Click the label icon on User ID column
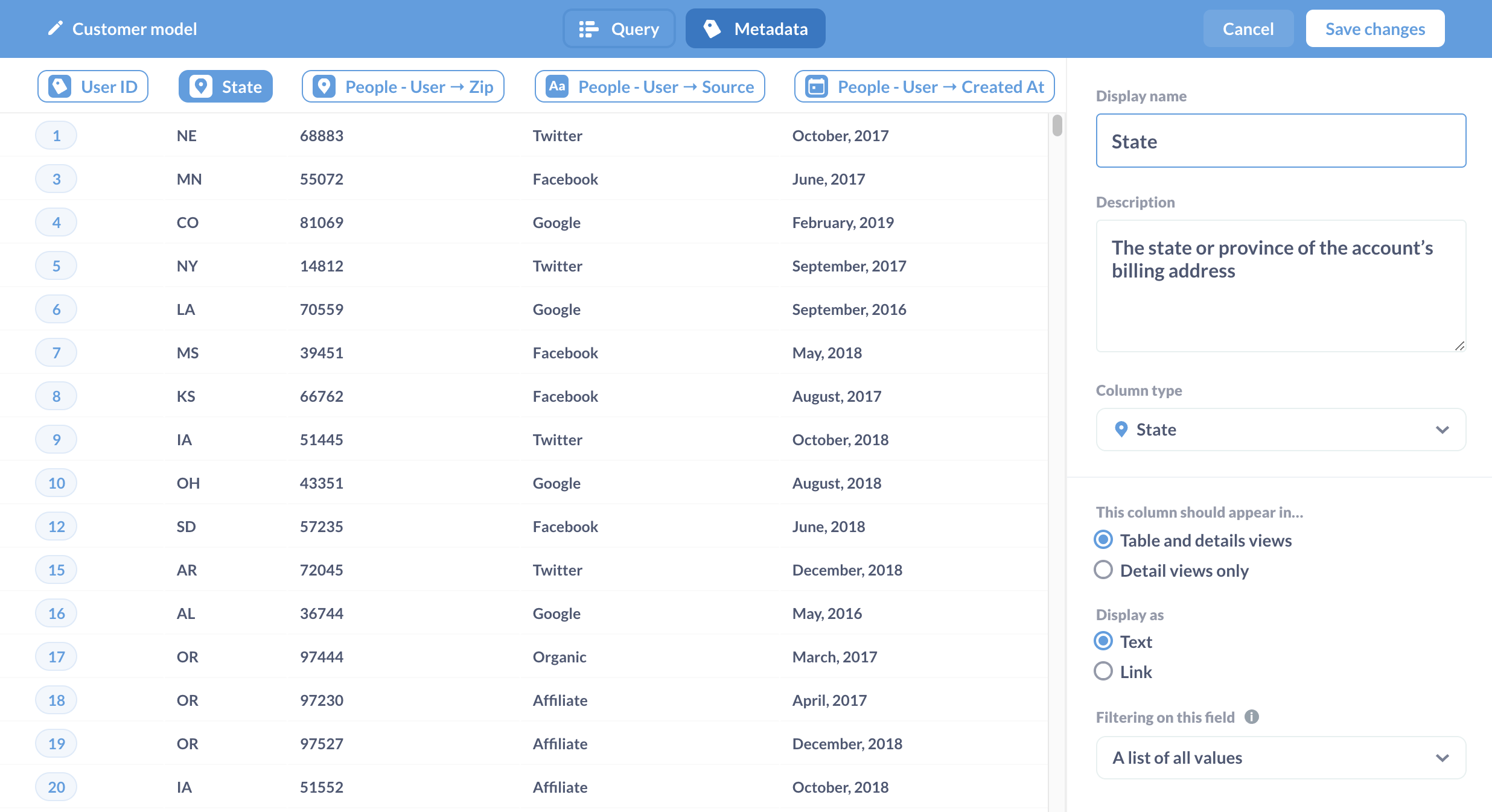The height and width of the screenshot is (812, 1492). [x=60, y=86]
